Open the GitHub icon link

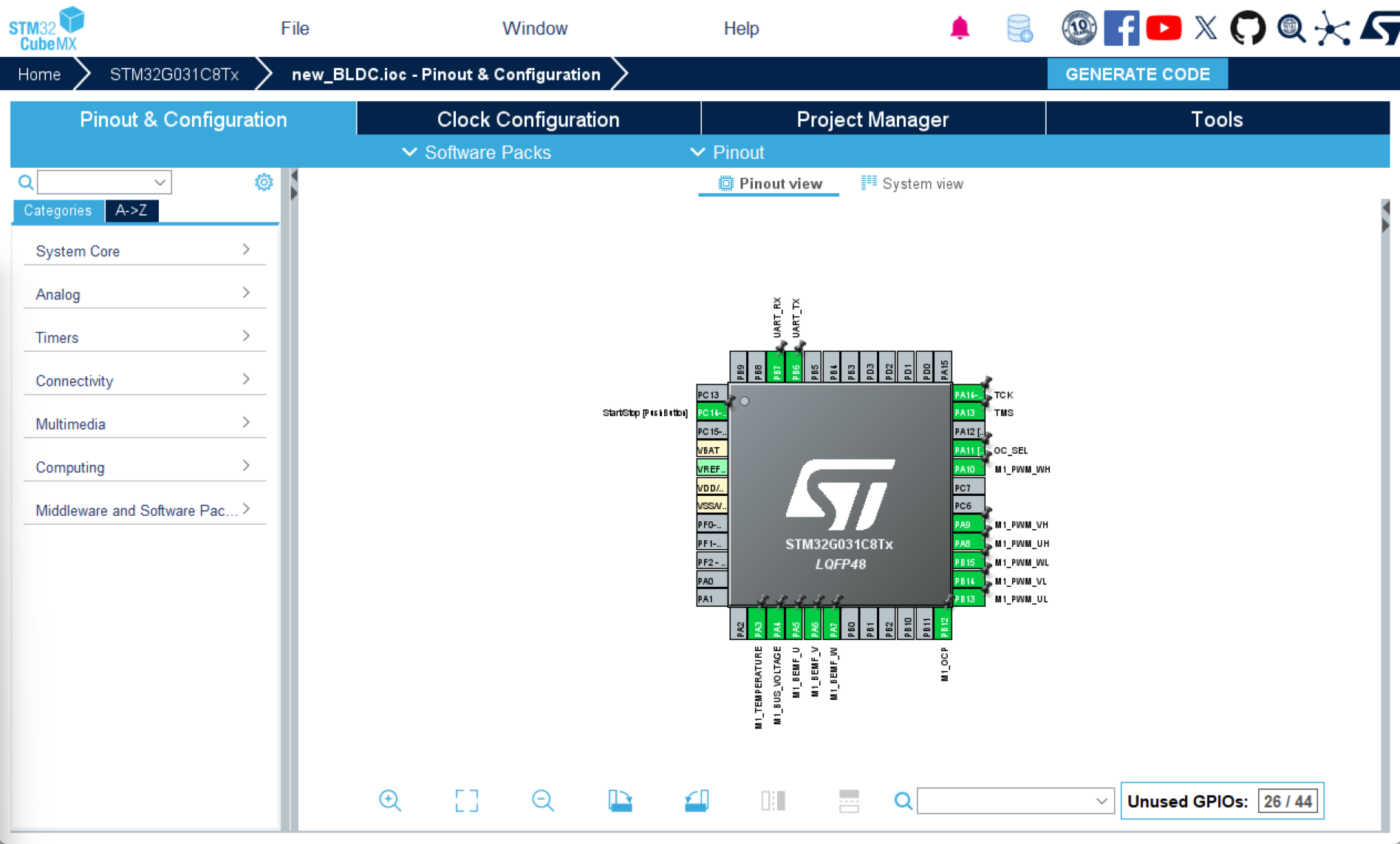(x=1248, y=28)
